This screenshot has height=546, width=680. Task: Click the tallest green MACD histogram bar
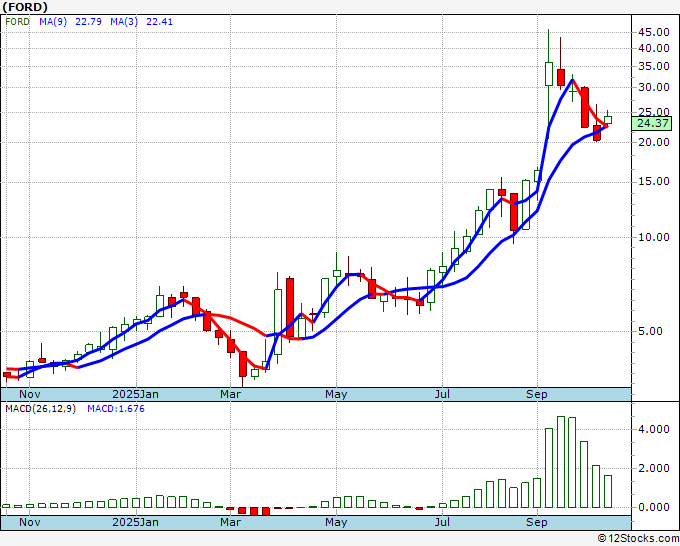[x=561, y=462]
